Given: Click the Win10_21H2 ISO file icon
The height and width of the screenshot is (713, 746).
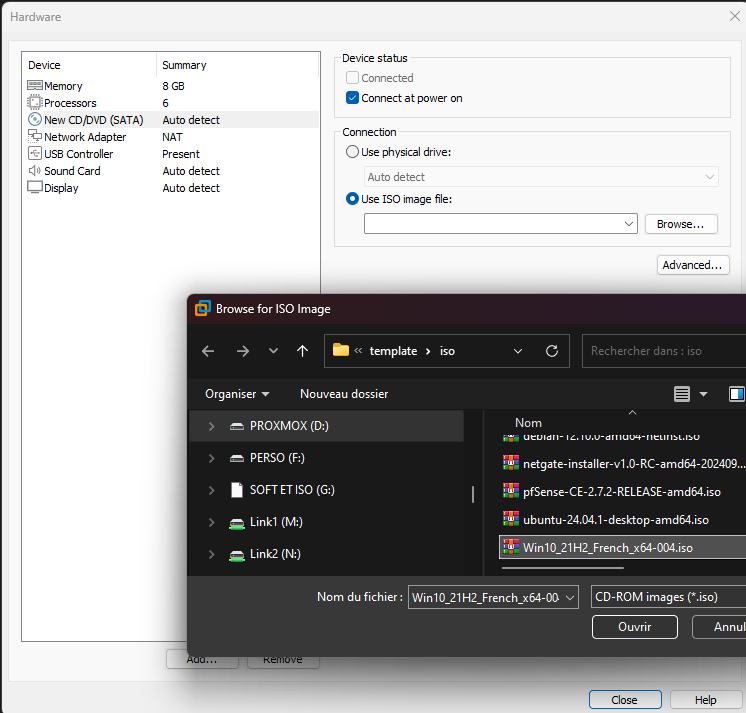Looking at the screenshot, I should [x=511, y=547].
